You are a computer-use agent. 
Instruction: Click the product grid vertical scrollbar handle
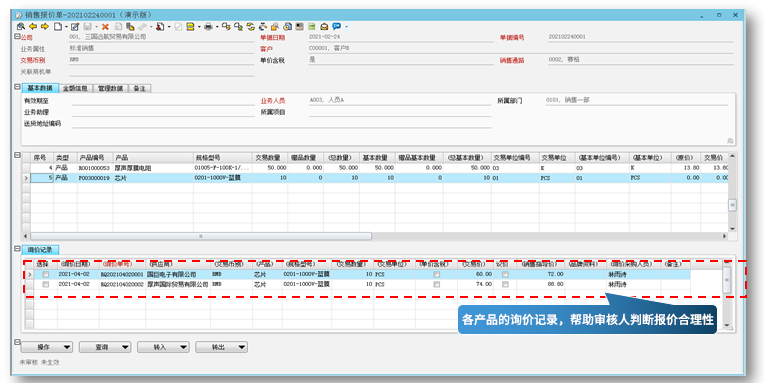[x=732, y=205]
